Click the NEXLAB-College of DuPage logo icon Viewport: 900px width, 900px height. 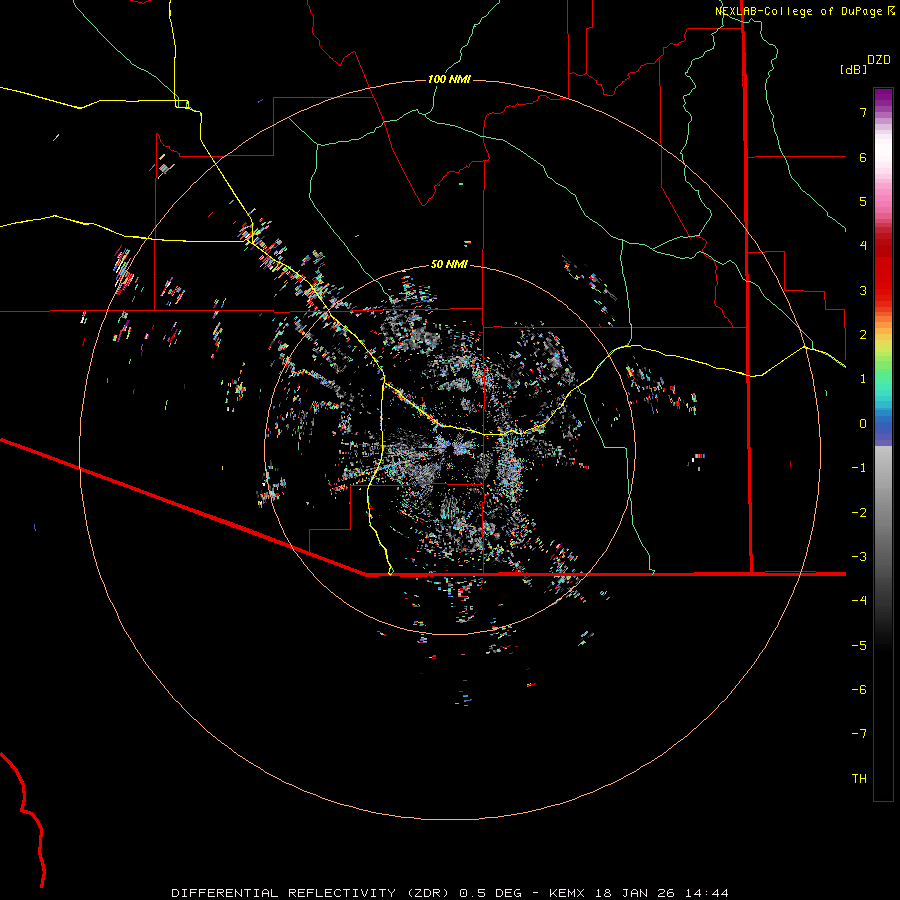coord(891,10)
